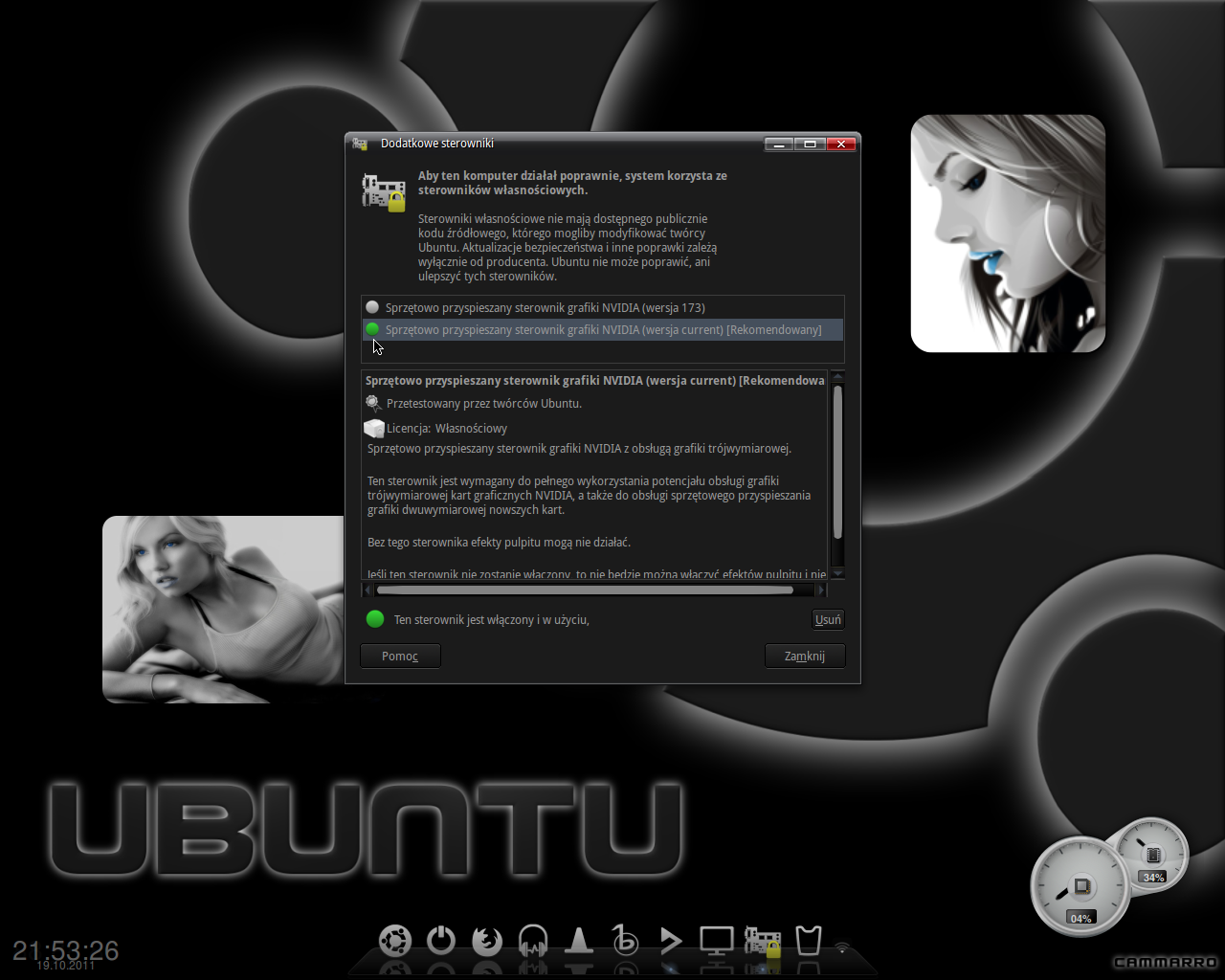1225x980 pixels.
Task: Click the Usuń button to remove driver
Action: [828, 619]
